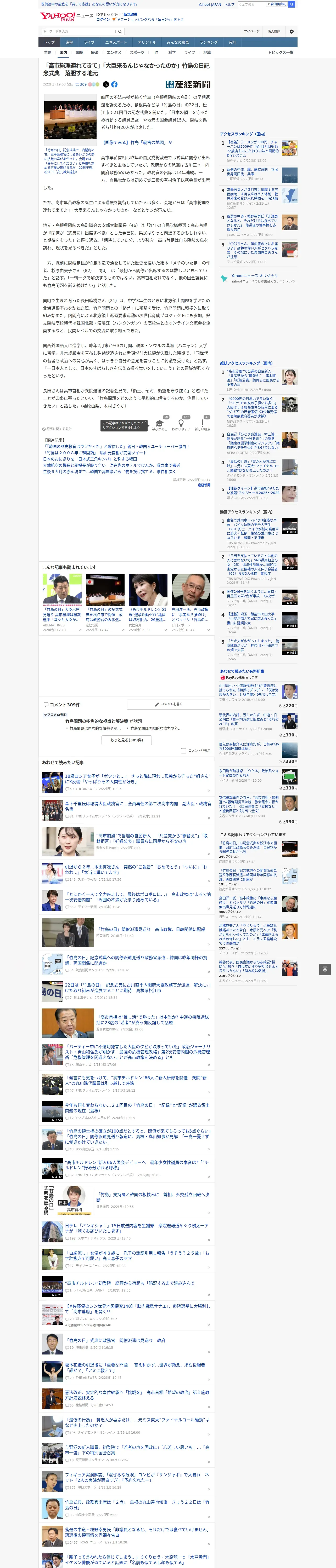Select the 国際 category
This screenshot has width=336, height=1568.
click(79, 52)
